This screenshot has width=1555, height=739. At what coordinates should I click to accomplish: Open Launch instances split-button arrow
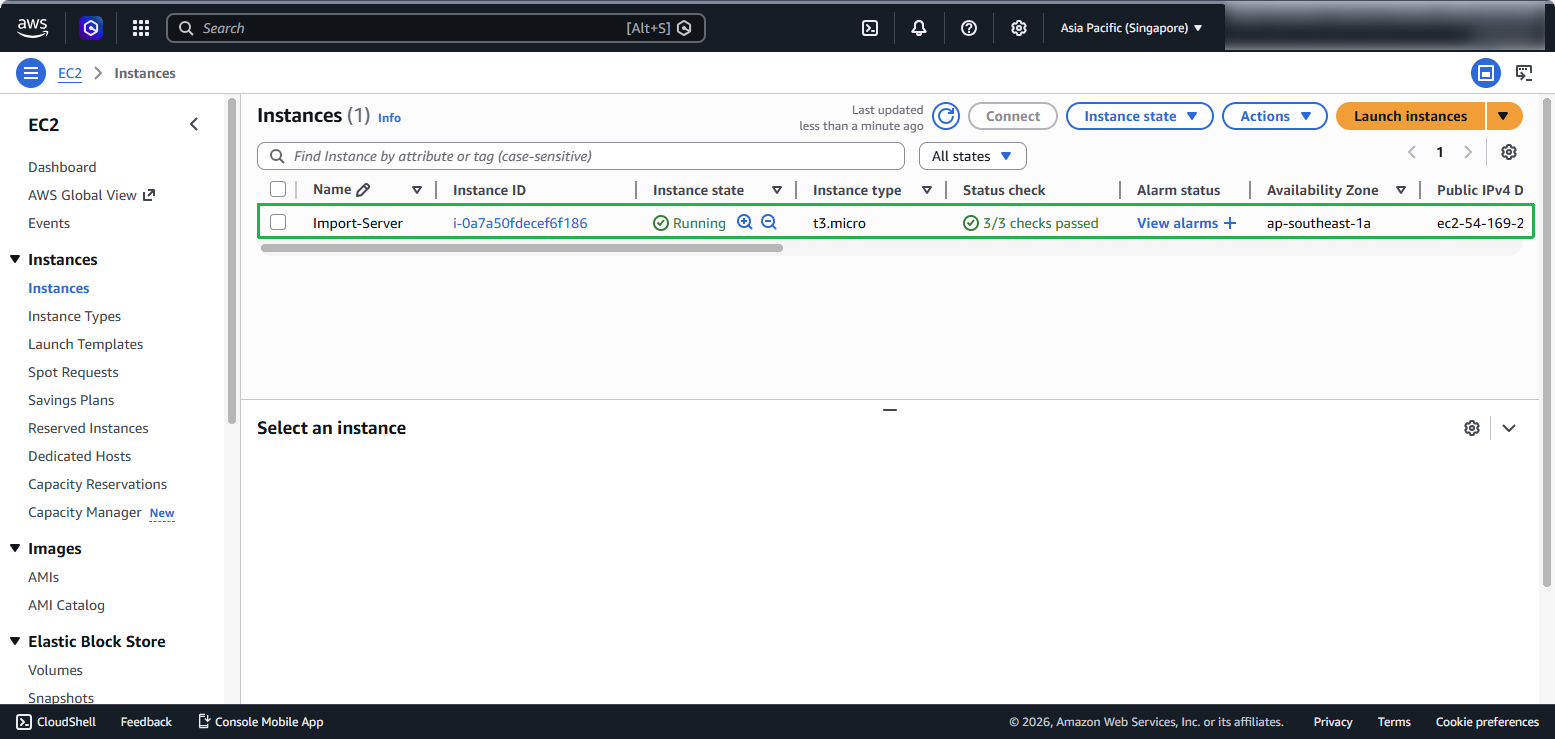click(x=1504, y=116)
